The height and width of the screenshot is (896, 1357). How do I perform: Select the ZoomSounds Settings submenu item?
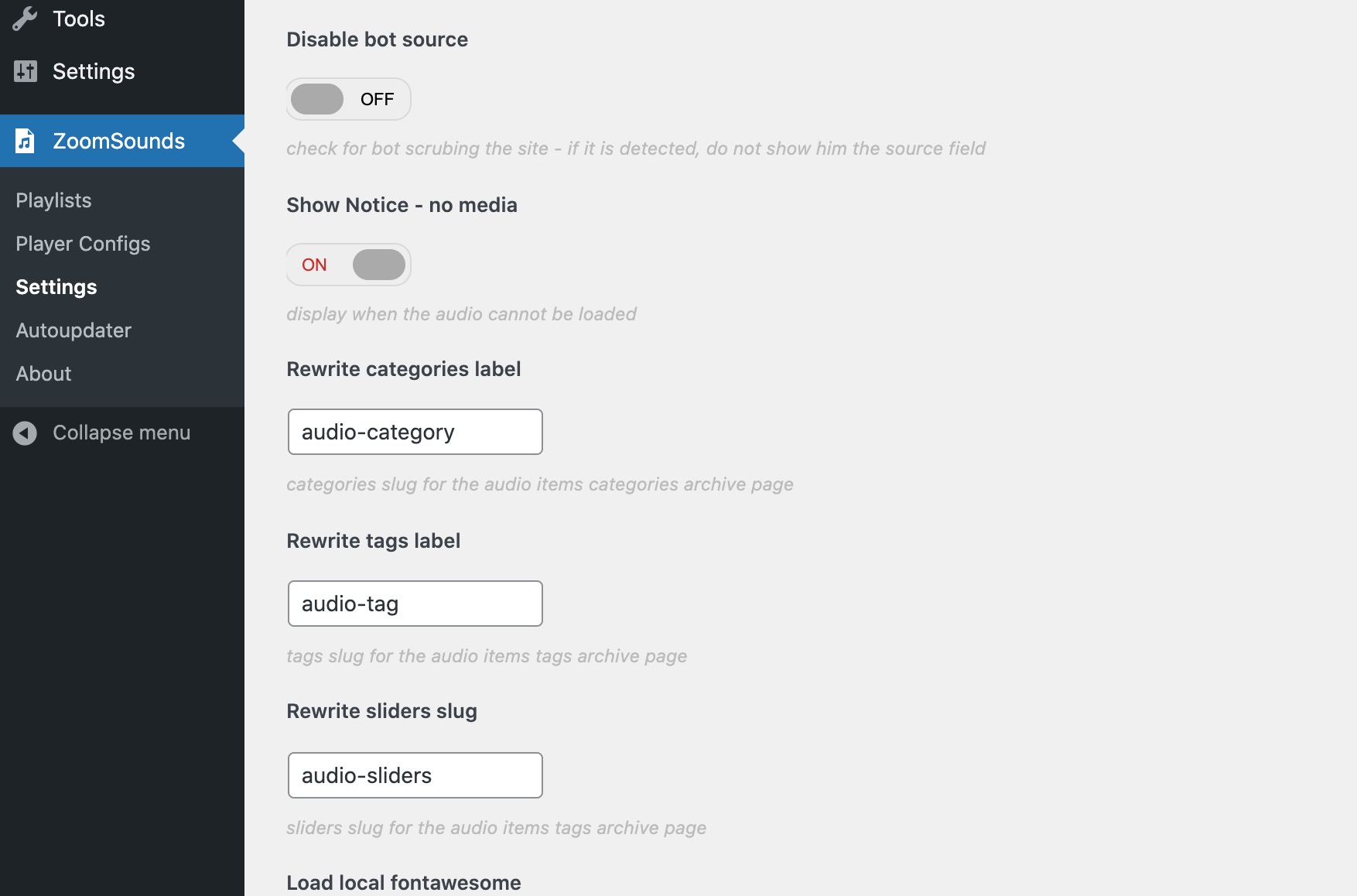[x=56, y=287]
